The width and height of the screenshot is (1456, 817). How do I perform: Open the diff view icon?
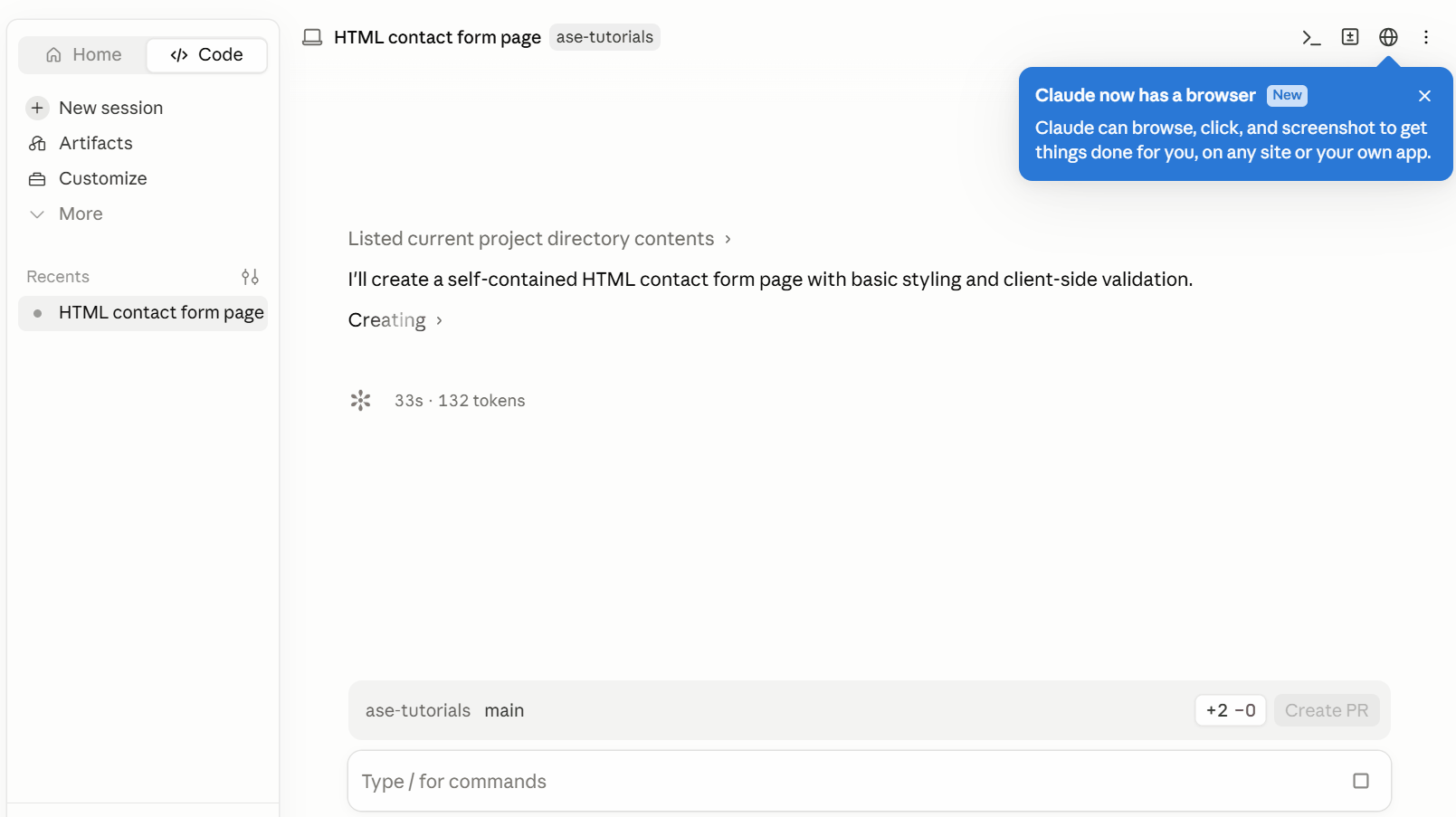[1350, 37]
